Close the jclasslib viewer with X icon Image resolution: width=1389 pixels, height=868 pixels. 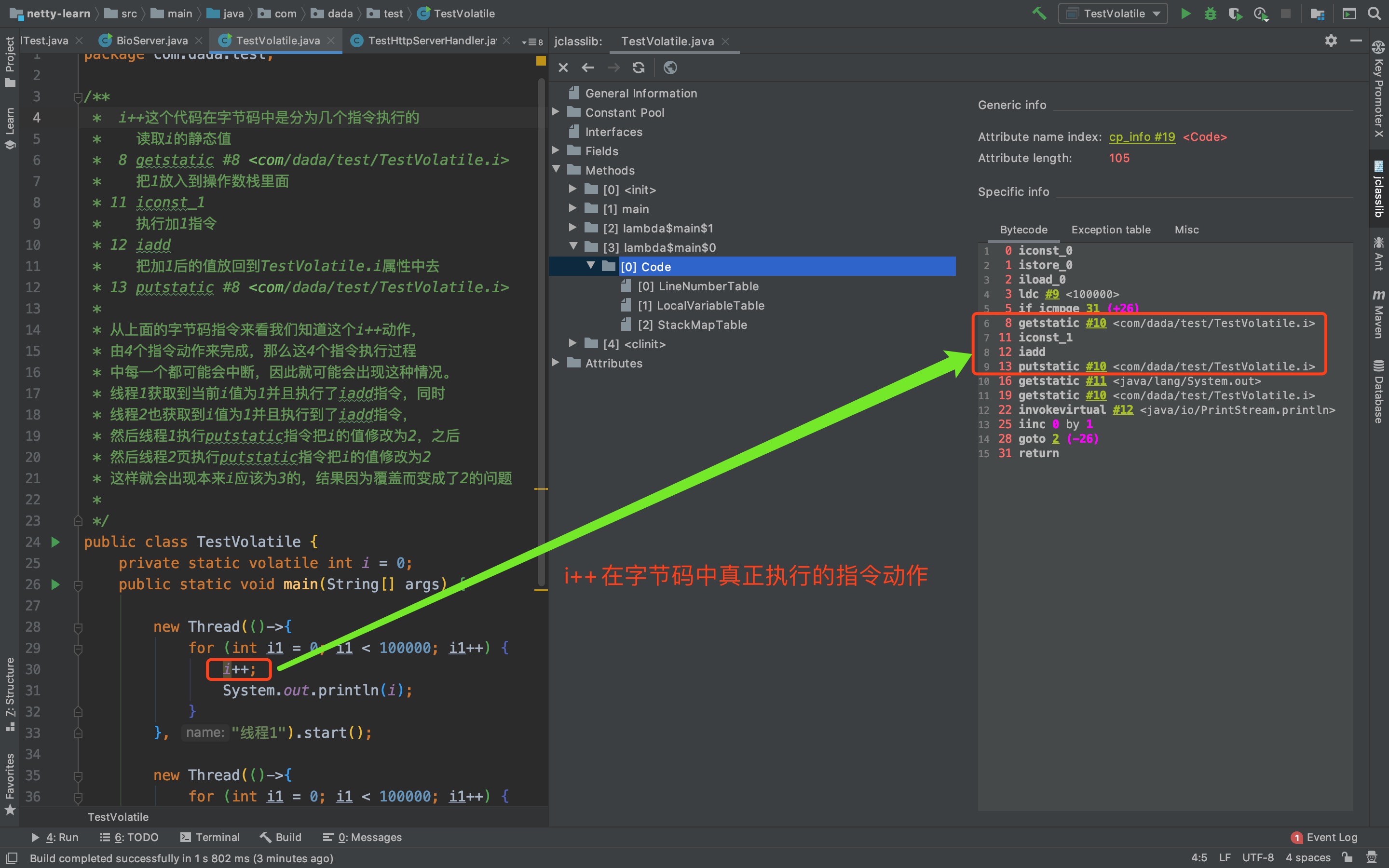563,68
